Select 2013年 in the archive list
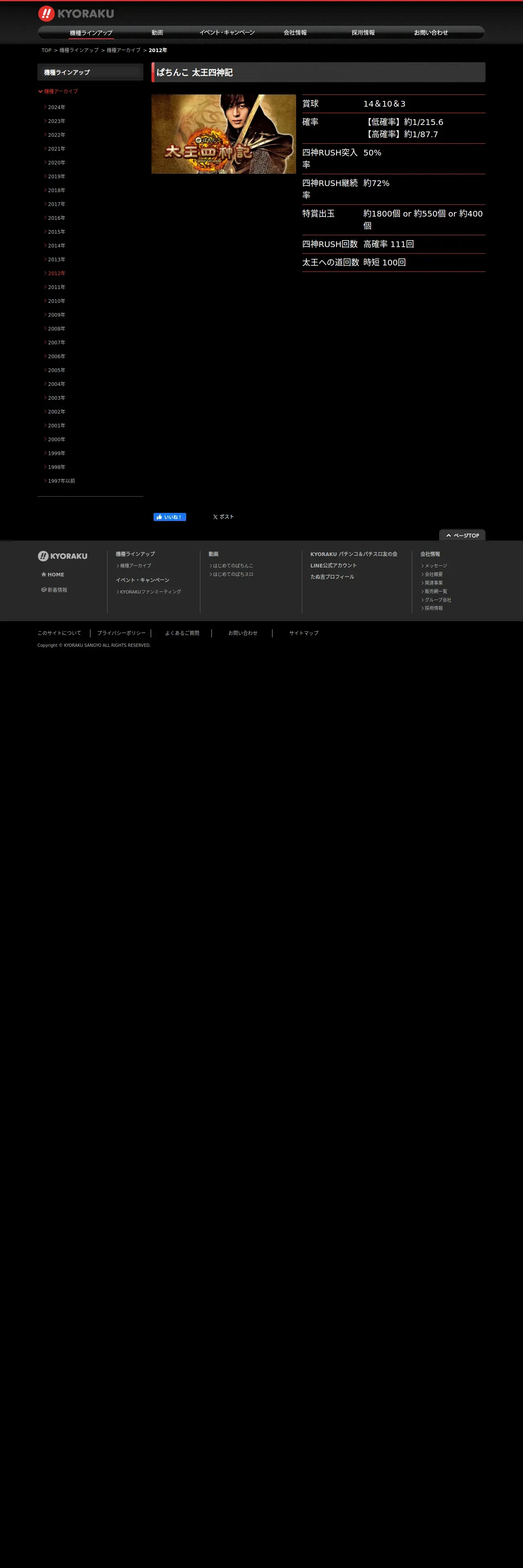This screenshot has height=1568, width=523. pos(56,259)
